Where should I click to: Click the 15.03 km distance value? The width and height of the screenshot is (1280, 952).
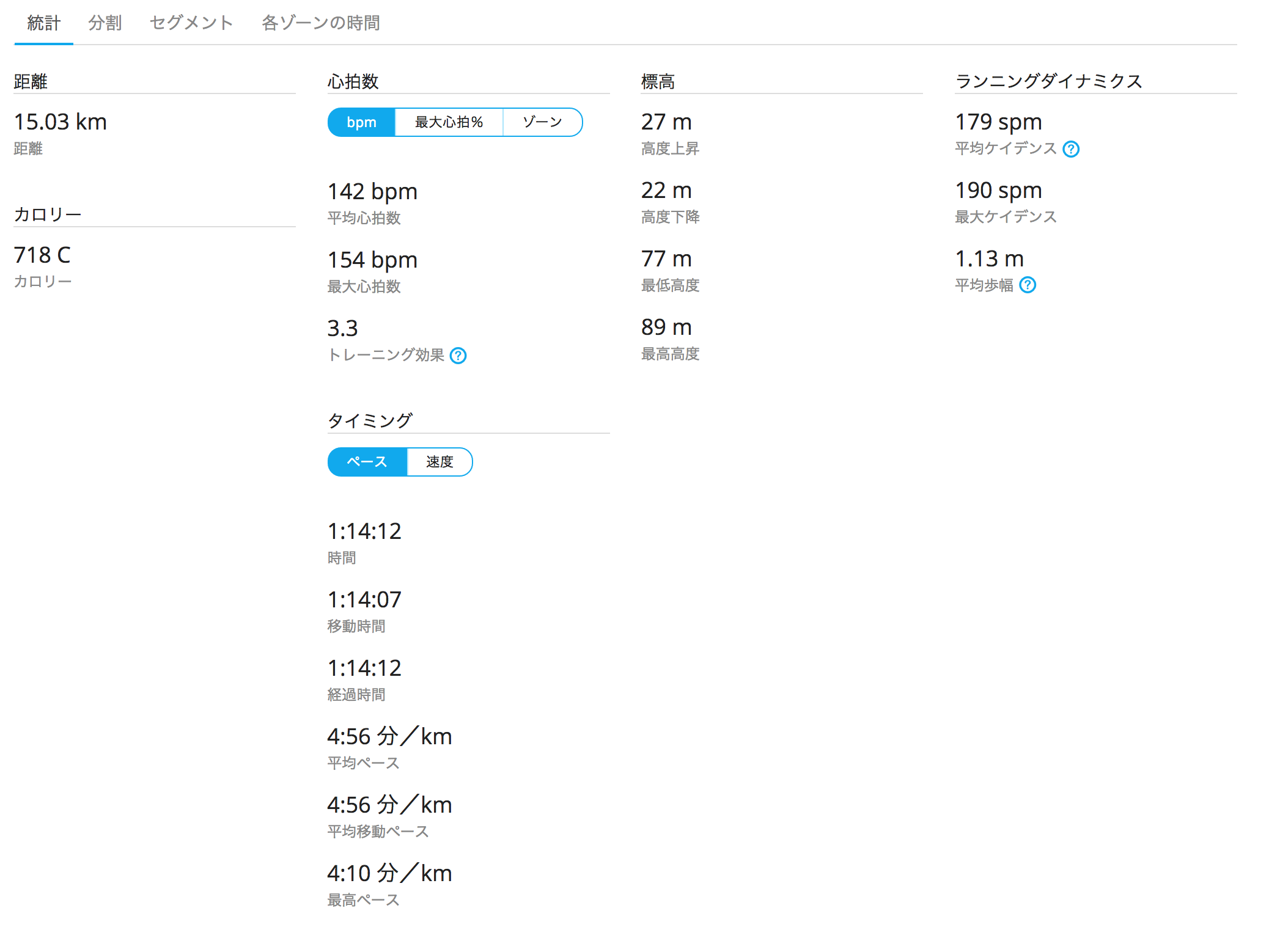[x=61, y=122]
